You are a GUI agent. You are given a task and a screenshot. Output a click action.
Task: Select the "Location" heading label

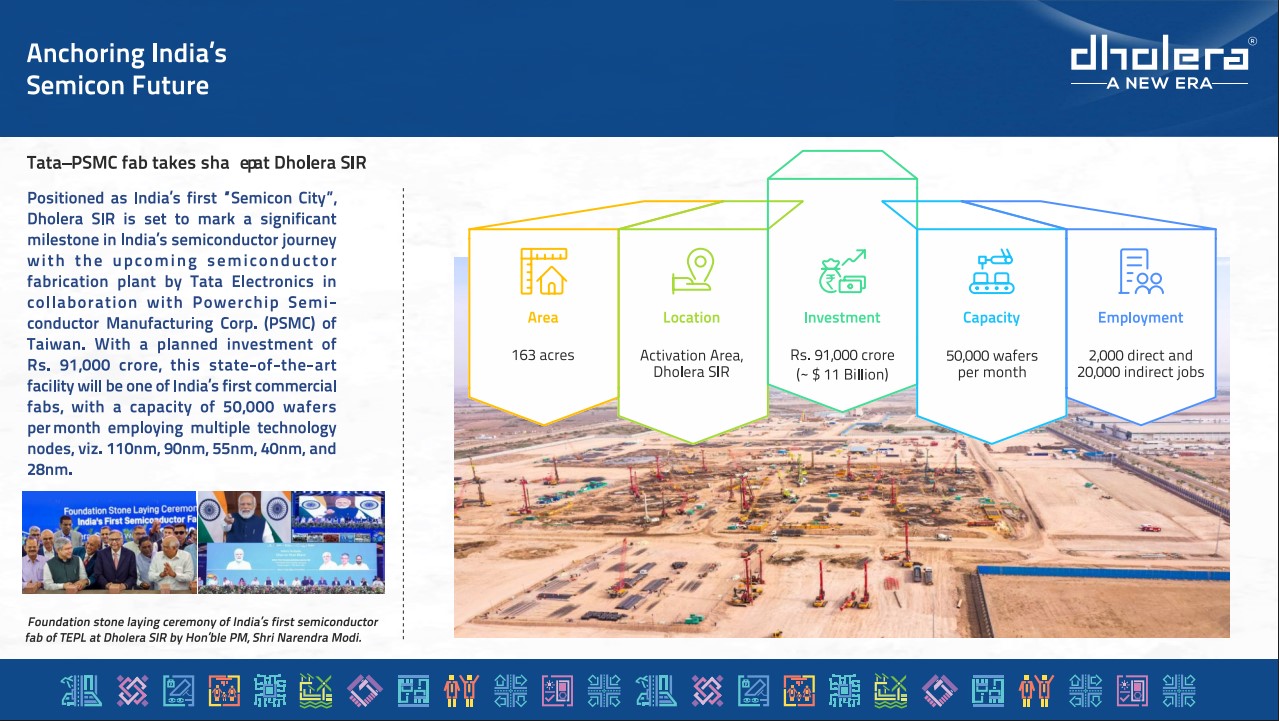692,318
